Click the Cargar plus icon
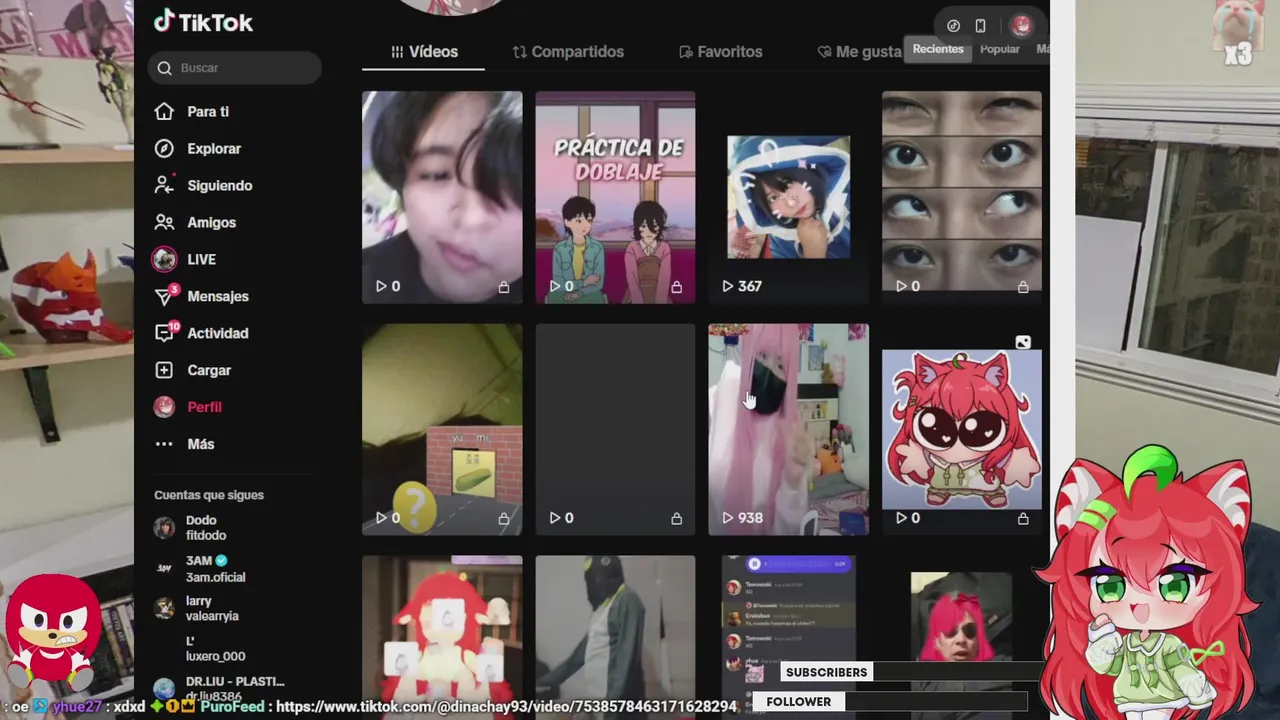Image resolution: width=1280 pixels, height=720 pixels. 164,371
